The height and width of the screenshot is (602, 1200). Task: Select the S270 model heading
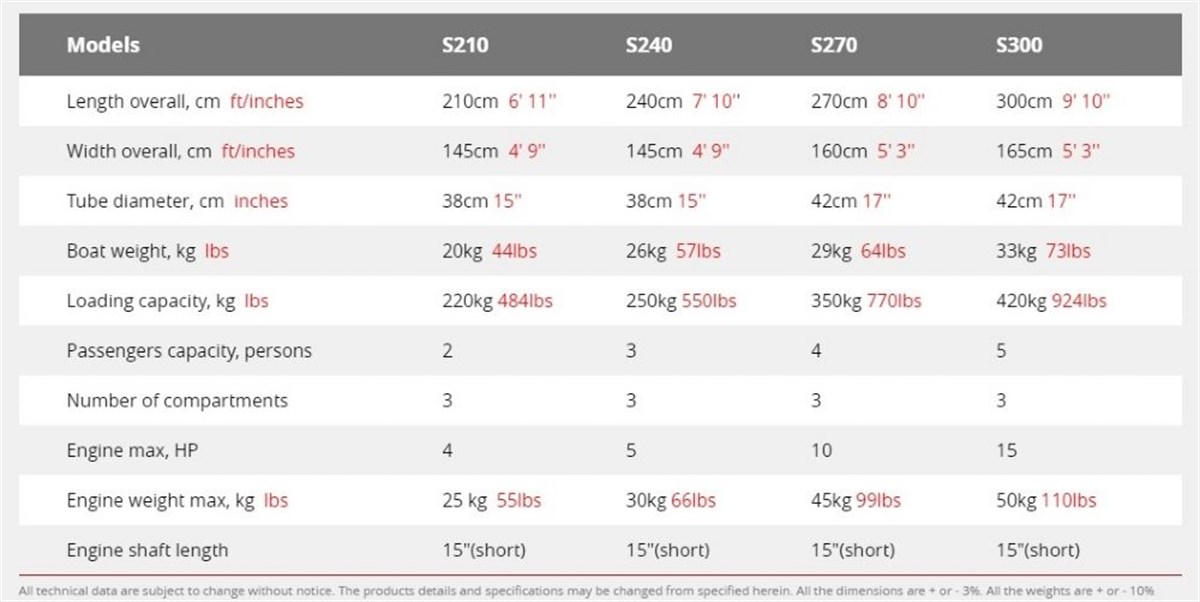point(834,45)
